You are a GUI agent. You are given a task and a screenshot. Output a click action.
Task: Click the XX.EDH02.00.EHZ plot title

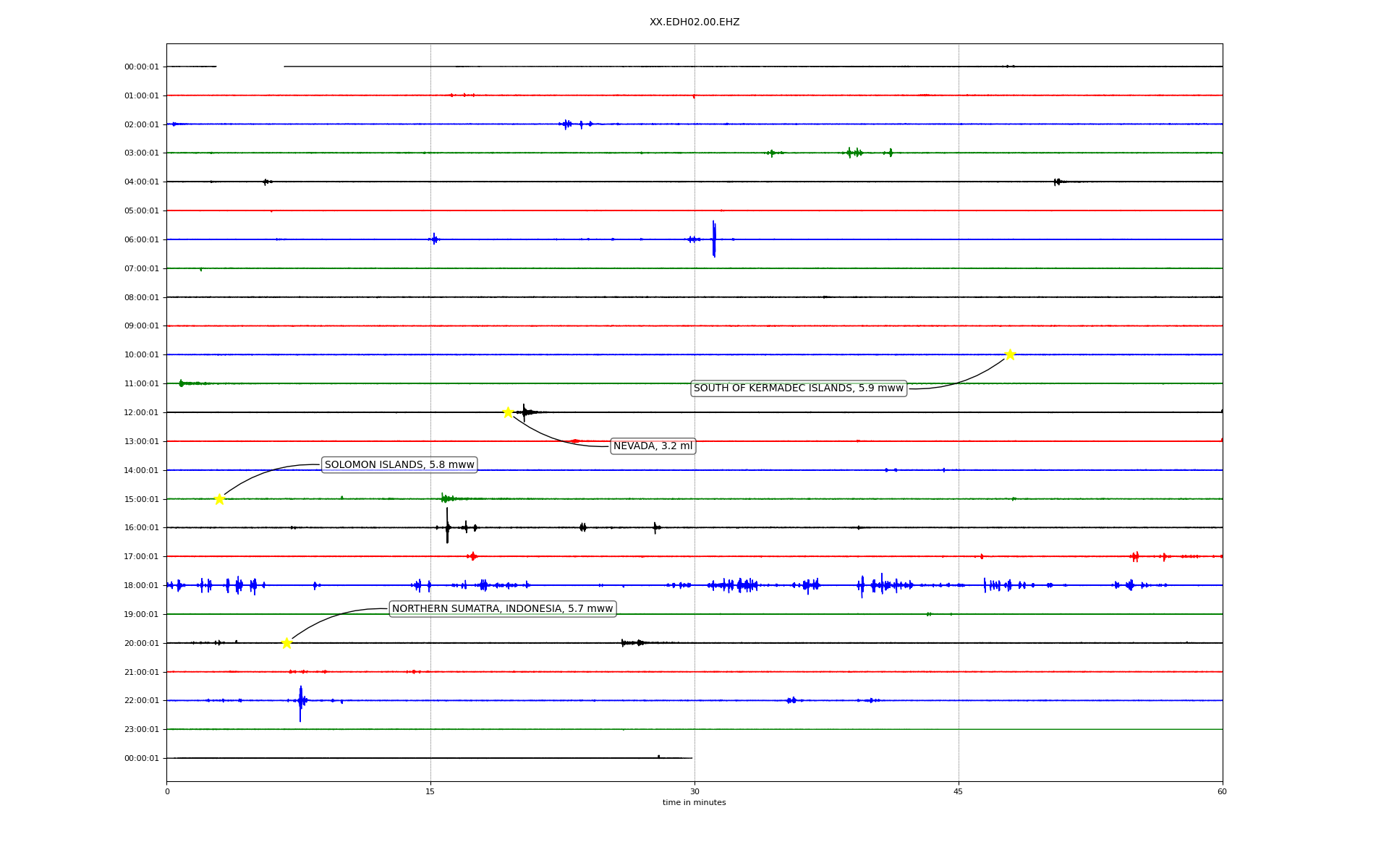tap(694, 22)
